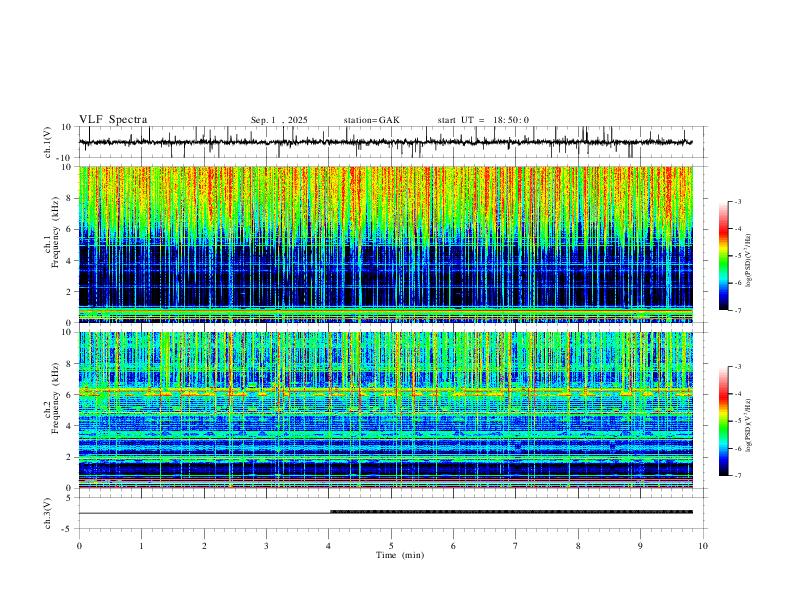Click the log(PSD) label beside ch.1 colorbar

click(749, 260)
